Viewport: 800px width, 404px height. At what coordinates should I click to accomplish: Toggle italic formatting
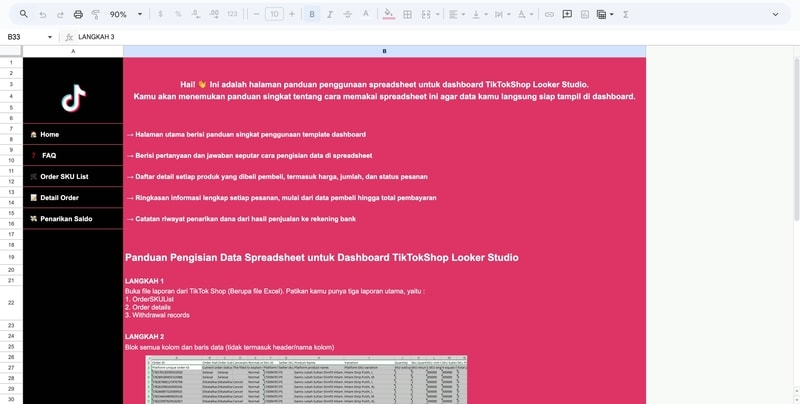click(330, 15)
